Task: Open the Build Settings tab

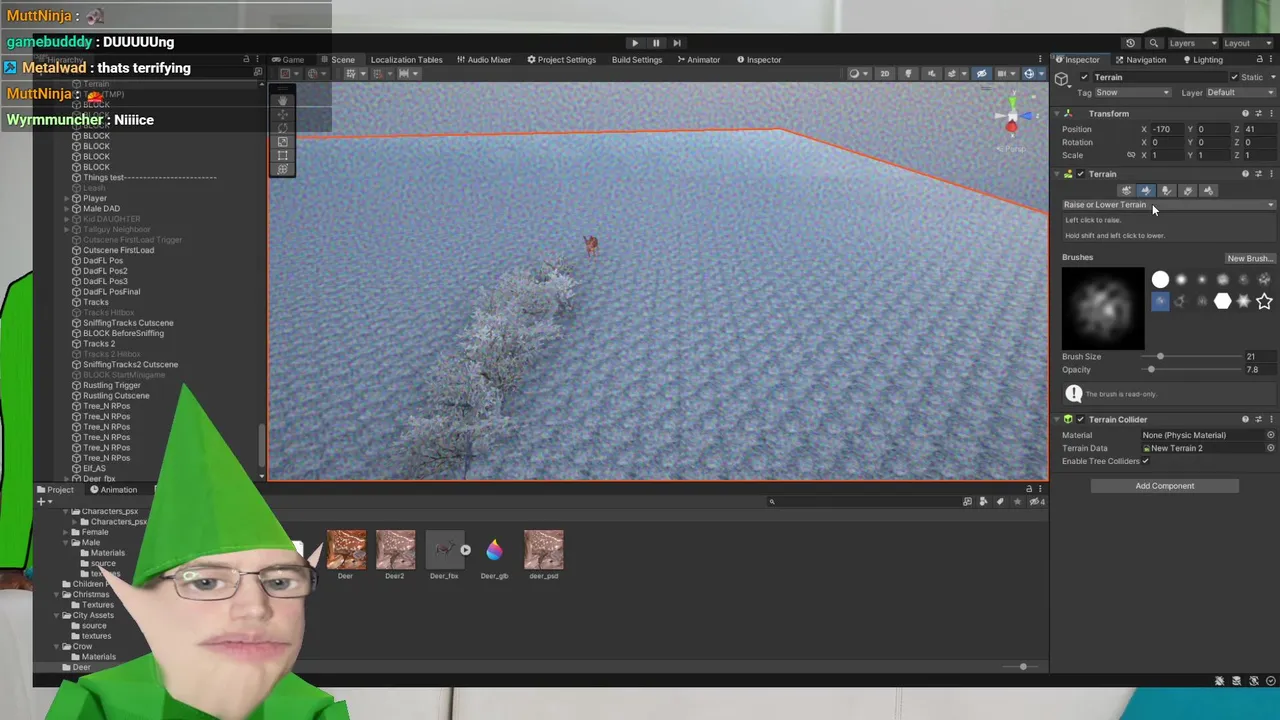Action: 637,60
